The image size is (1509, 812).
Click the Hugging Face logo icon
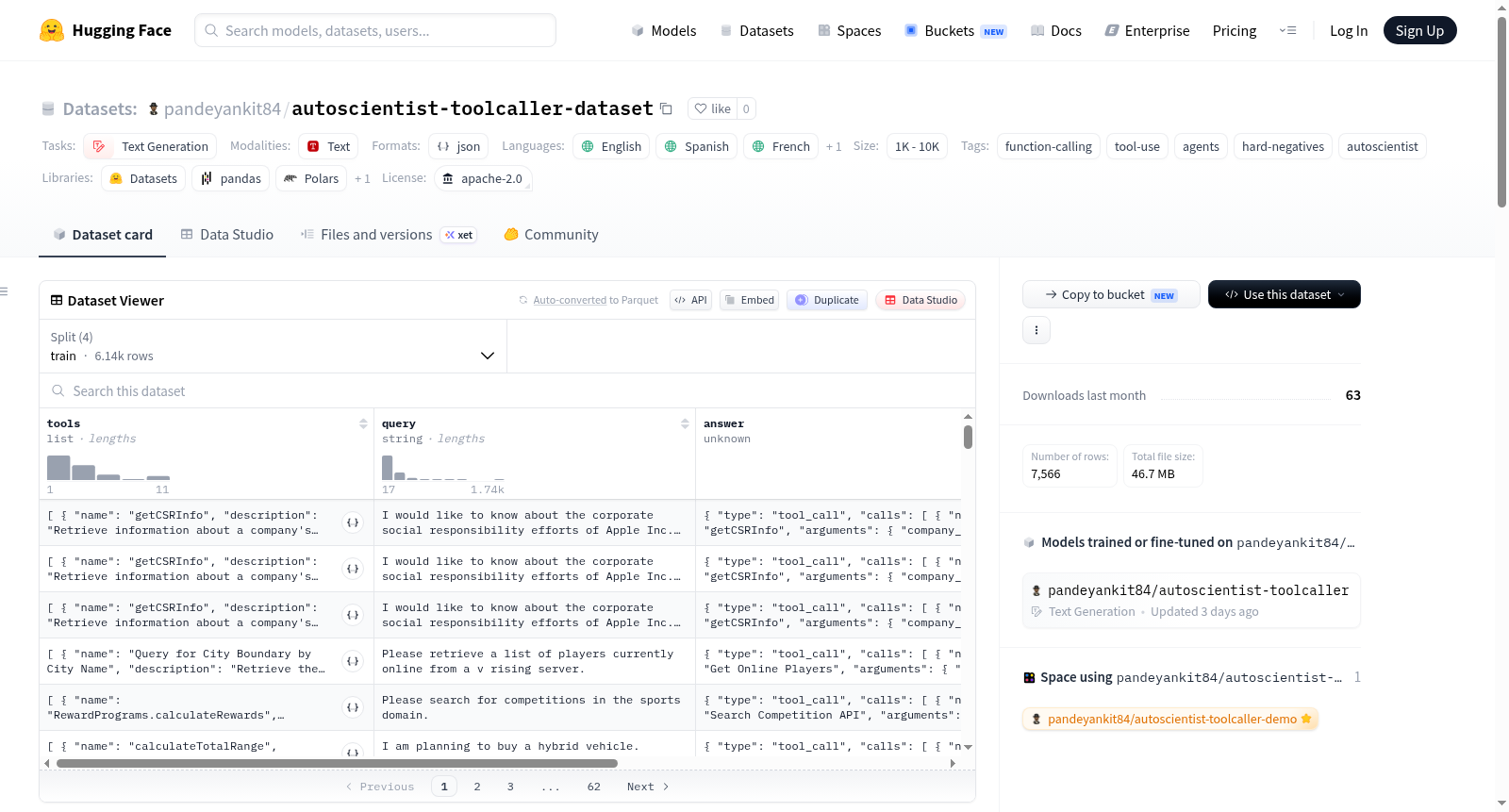tap(52, 30)
